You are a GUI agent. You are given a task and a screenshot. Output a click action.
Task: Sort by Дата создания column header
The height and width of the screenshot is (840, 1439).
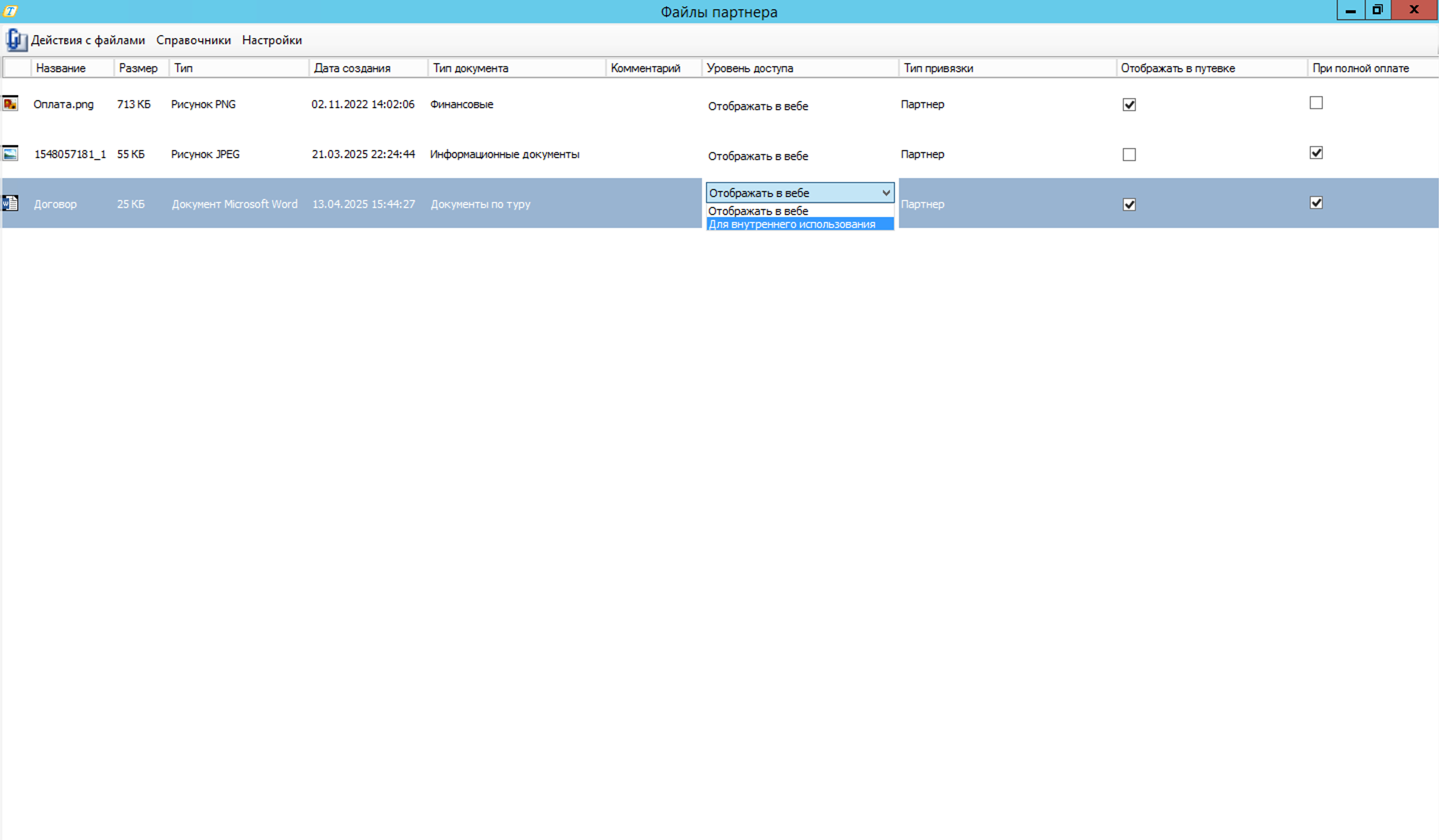click(352, 68)
